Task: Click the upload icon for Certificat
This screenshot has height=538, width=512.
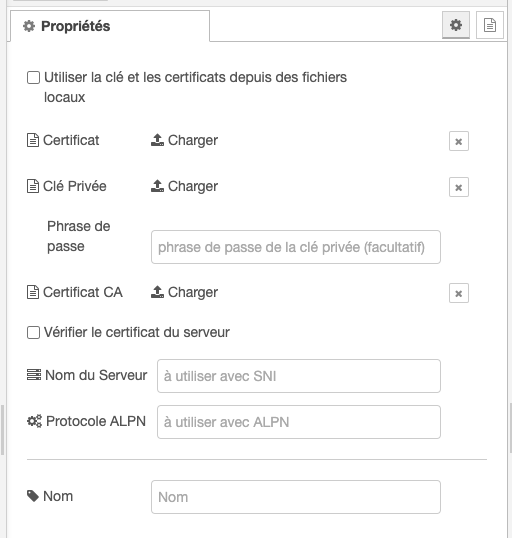Action: (x=158, y=140)
